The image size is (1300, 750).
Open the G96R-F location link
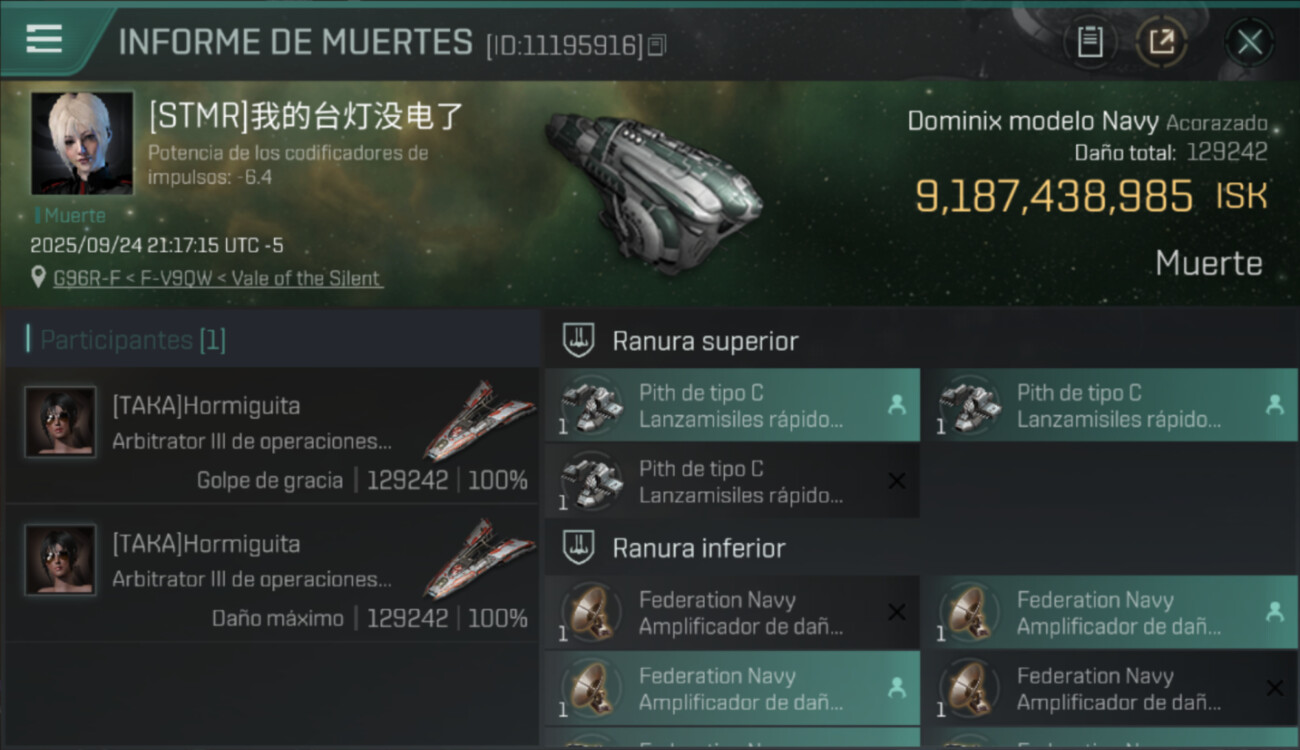click(x=217, y=278)
